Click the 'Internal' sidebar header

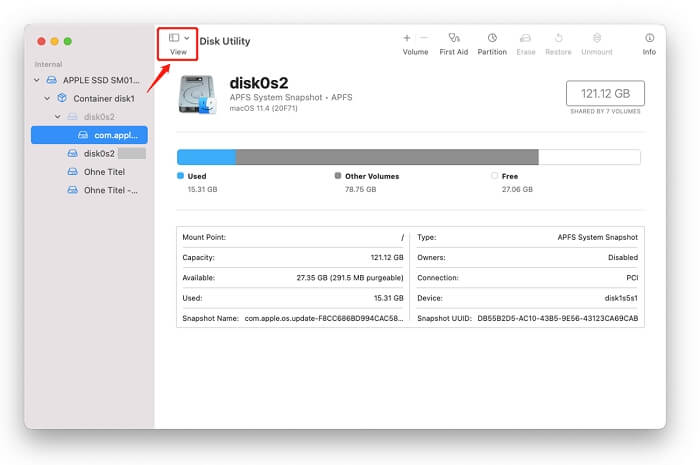click(48, 64)
